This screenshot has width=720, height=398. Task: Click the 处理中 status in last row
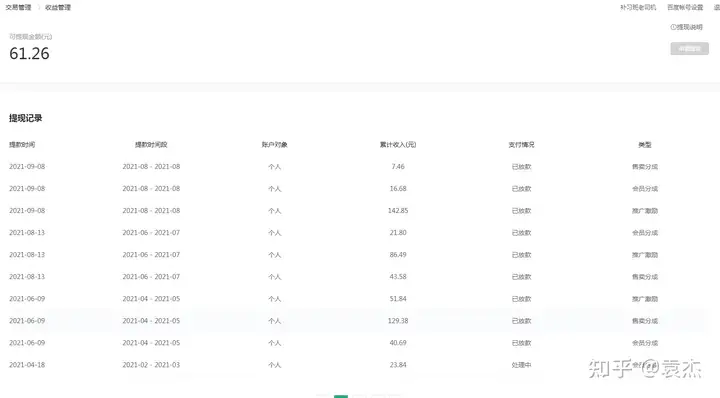pos(521,365)
